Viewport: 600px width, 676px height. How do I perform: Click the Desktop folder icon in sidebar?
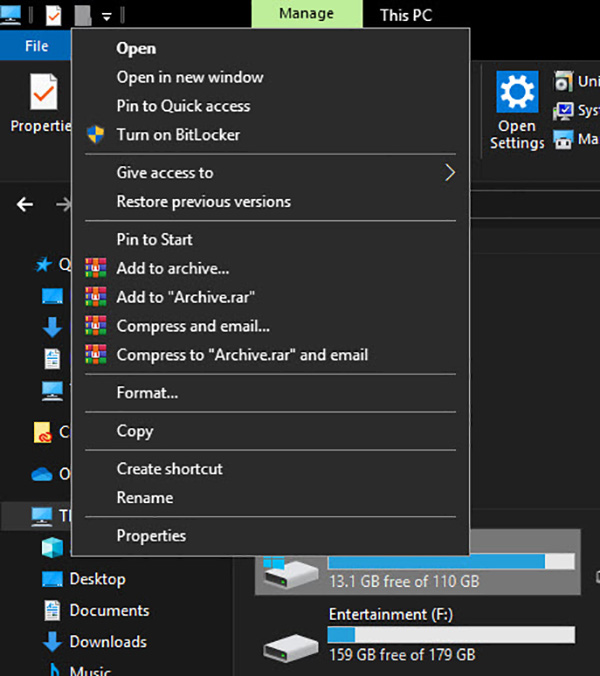[52, 579]
